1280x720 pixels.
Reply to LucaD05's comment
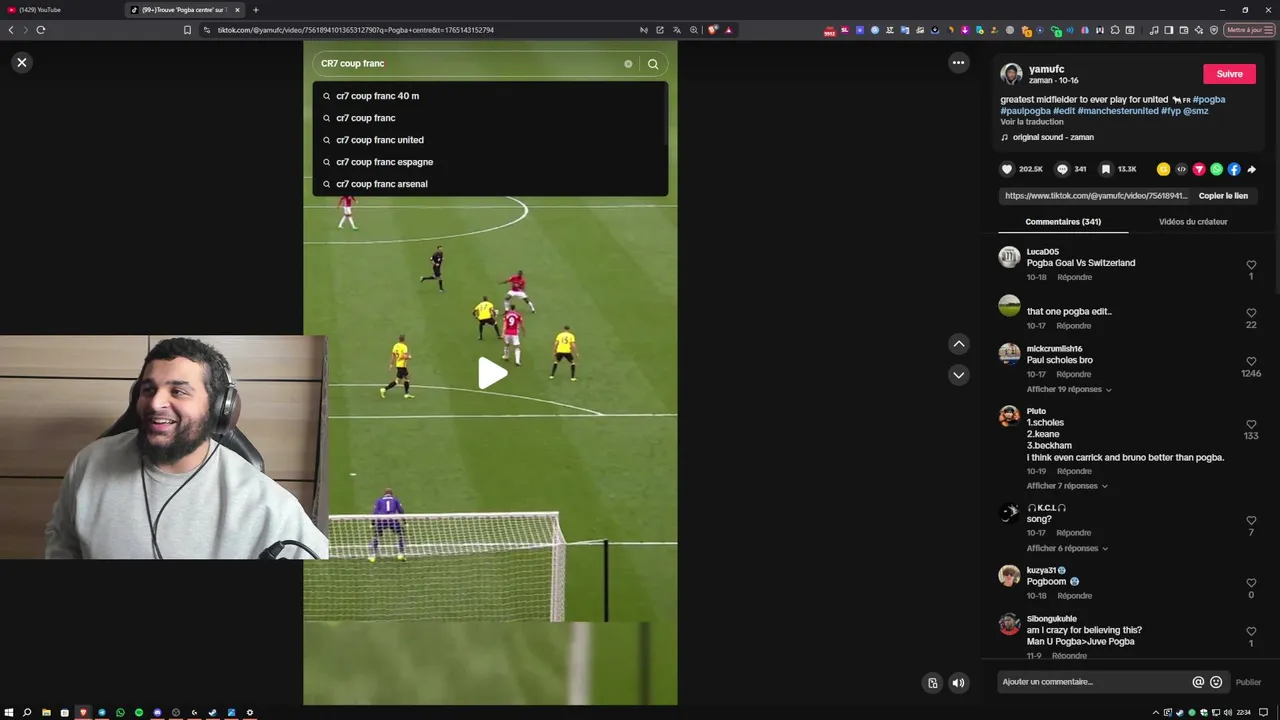(1074, 277)
